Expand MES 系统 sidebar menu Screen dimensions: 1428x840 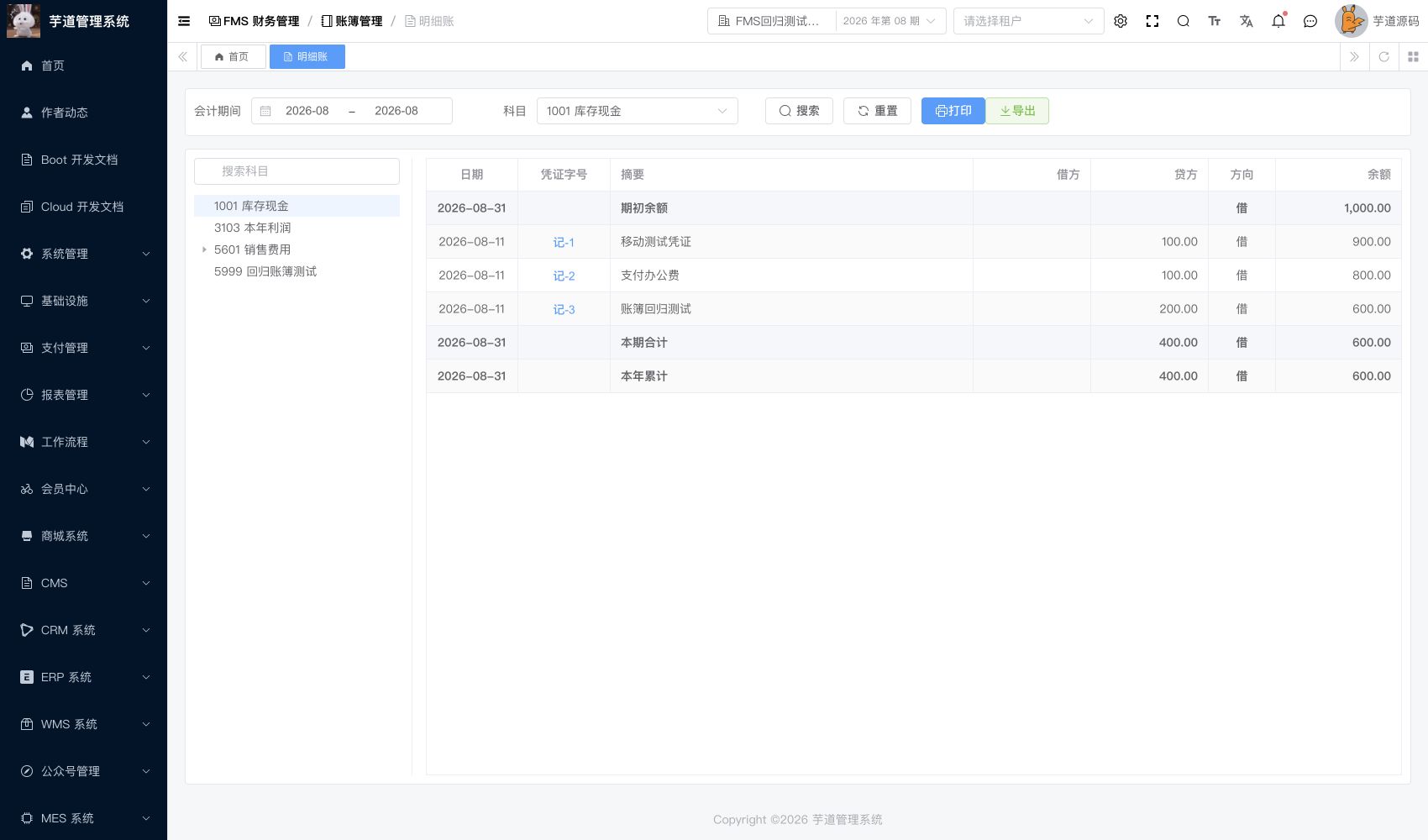(83, 818)
